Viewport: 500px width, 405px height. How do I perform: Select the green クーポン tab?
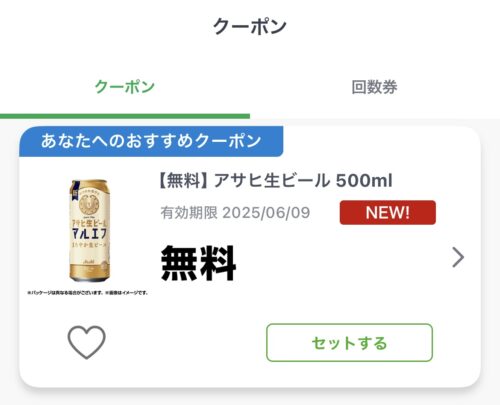pyautogui.click(x=125, y=87)
